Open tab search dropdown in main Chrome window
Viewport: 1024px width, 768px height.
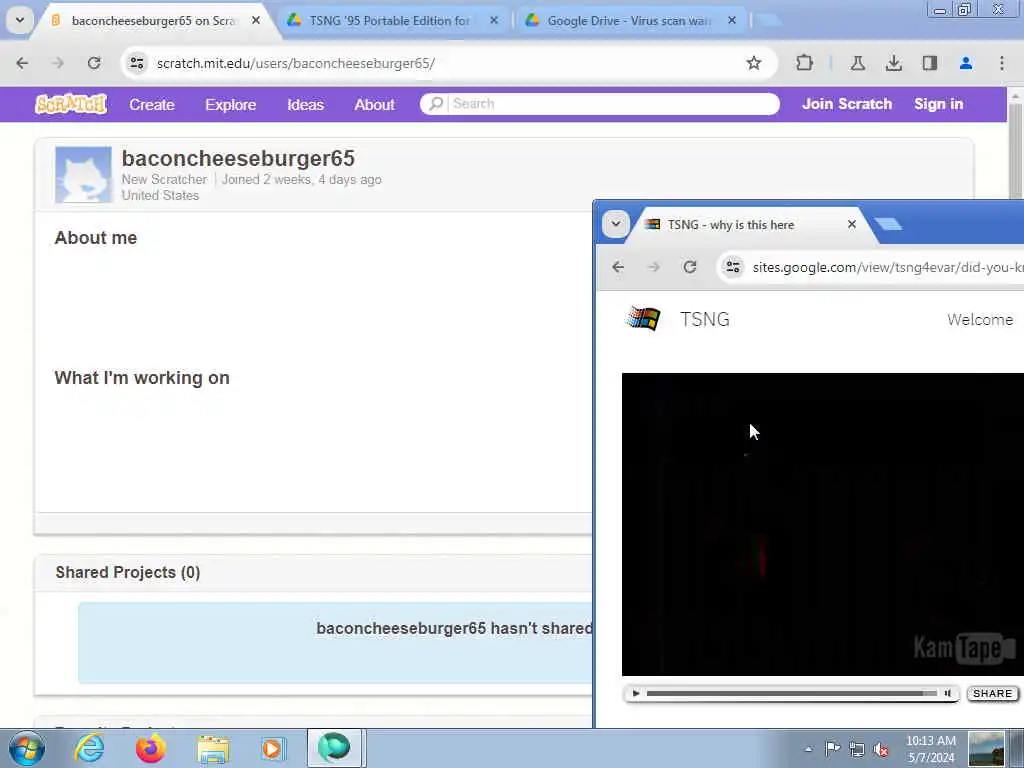click(20, 20)
